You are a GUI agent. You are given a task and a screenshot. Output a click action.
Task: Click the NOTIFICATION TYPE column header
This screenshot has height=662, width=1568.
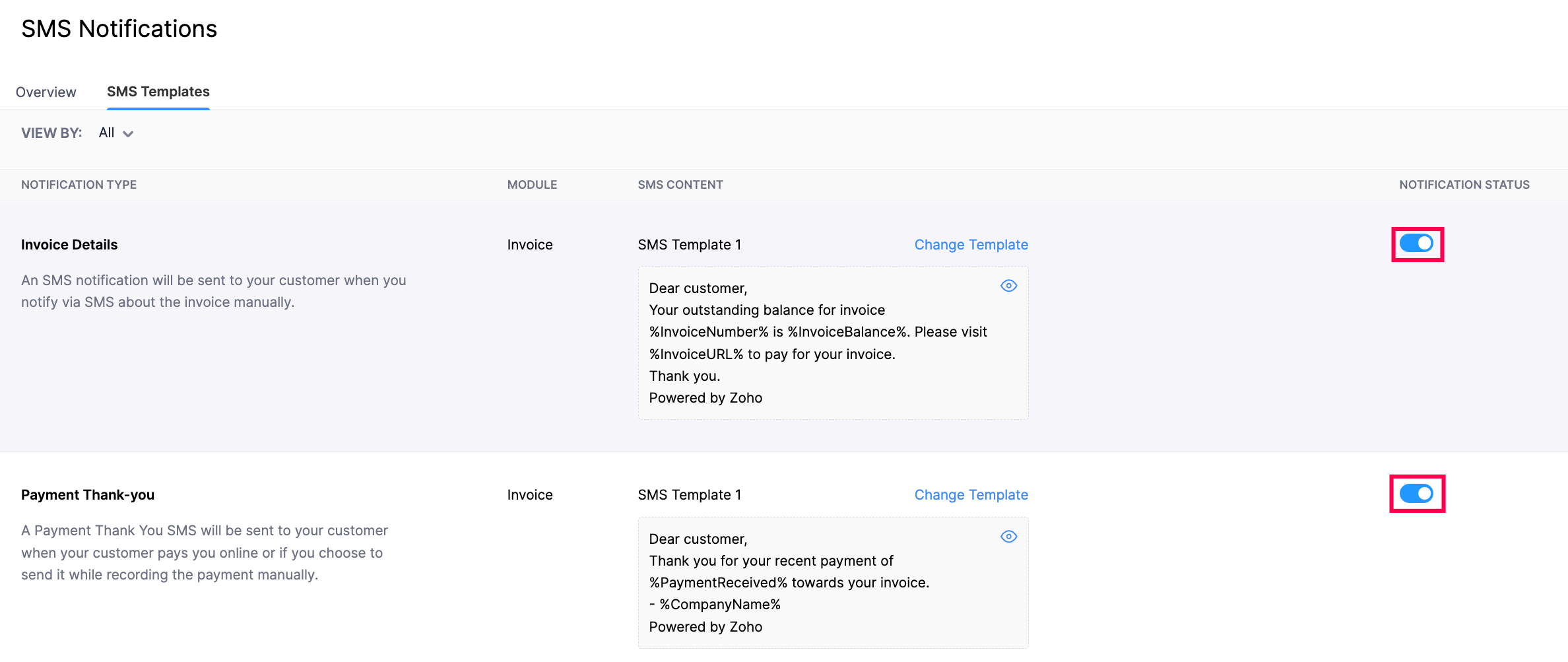pos(79,185)
